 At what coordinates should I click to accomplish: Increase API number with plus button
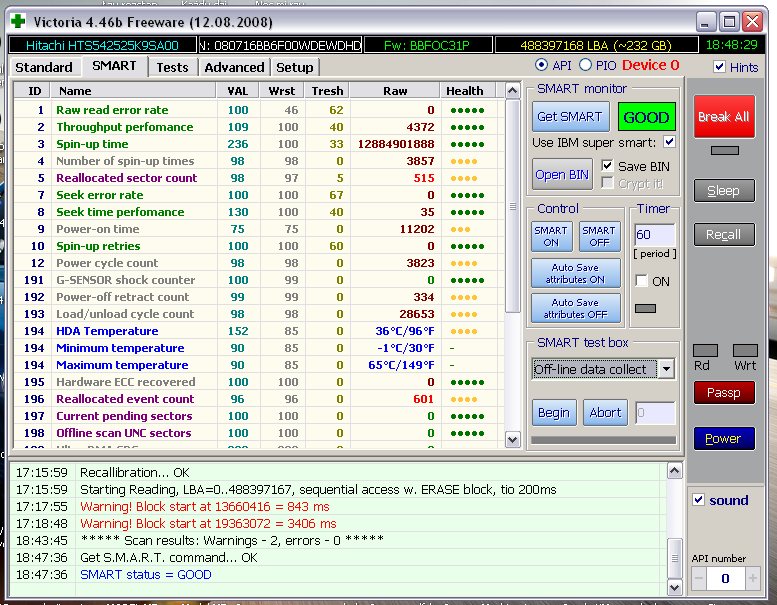point(752,578)
